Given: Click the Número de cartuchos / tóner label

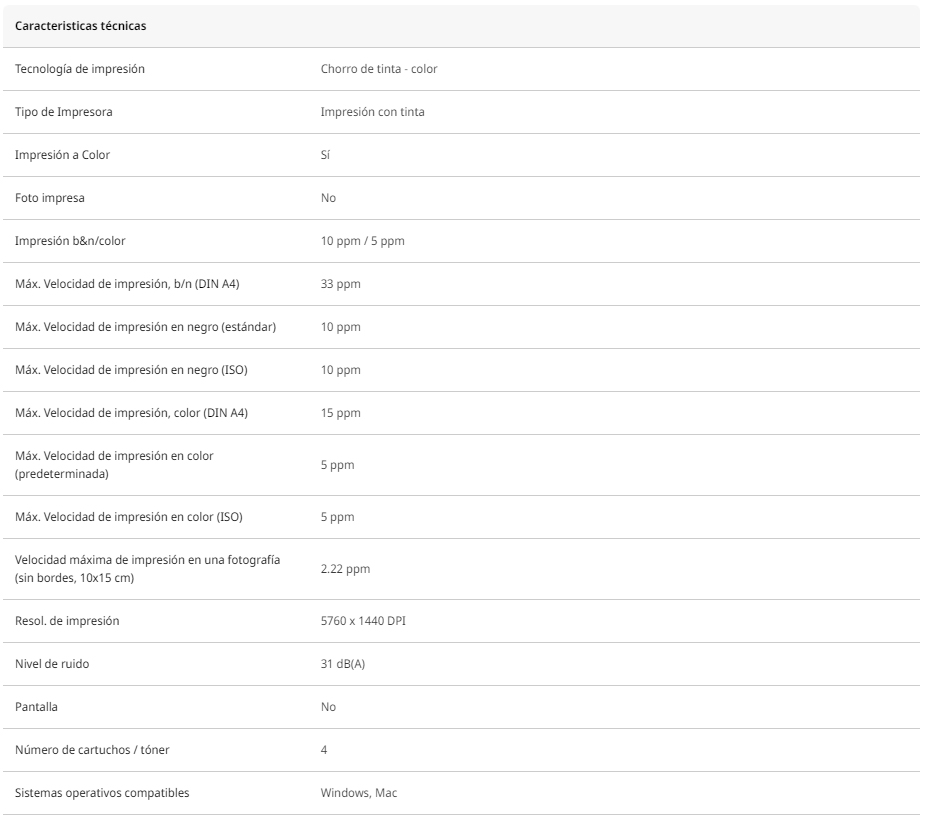Looking at the screenshot, I should coord(92,750).
